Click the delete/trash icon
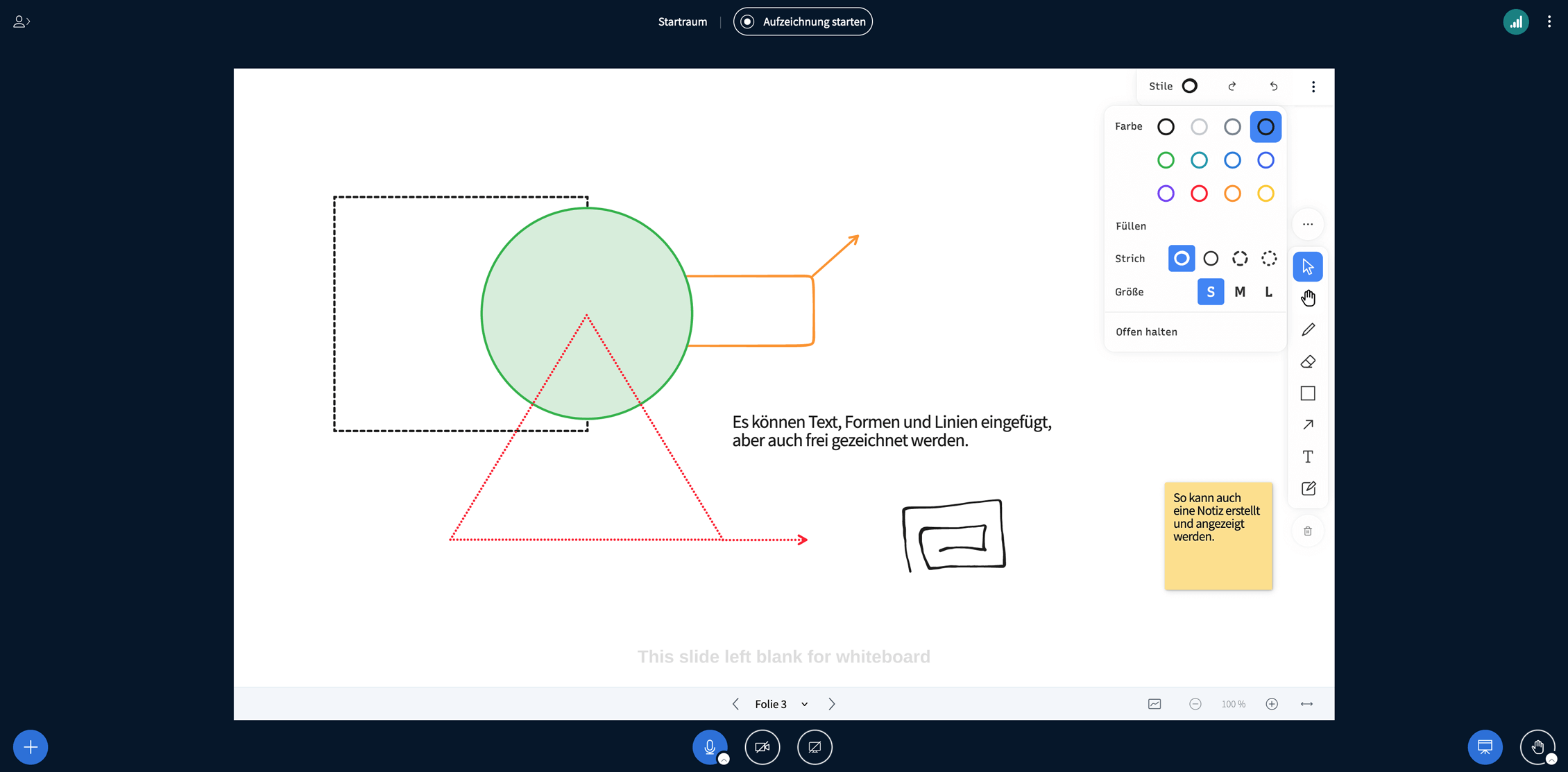The width and height of the screenshot is (1568, 772). click(x=1308, y=530)
